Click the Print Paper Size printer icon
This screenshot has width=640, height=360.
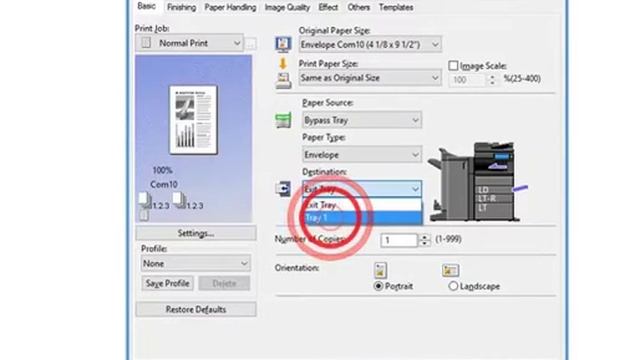[283, 80]
